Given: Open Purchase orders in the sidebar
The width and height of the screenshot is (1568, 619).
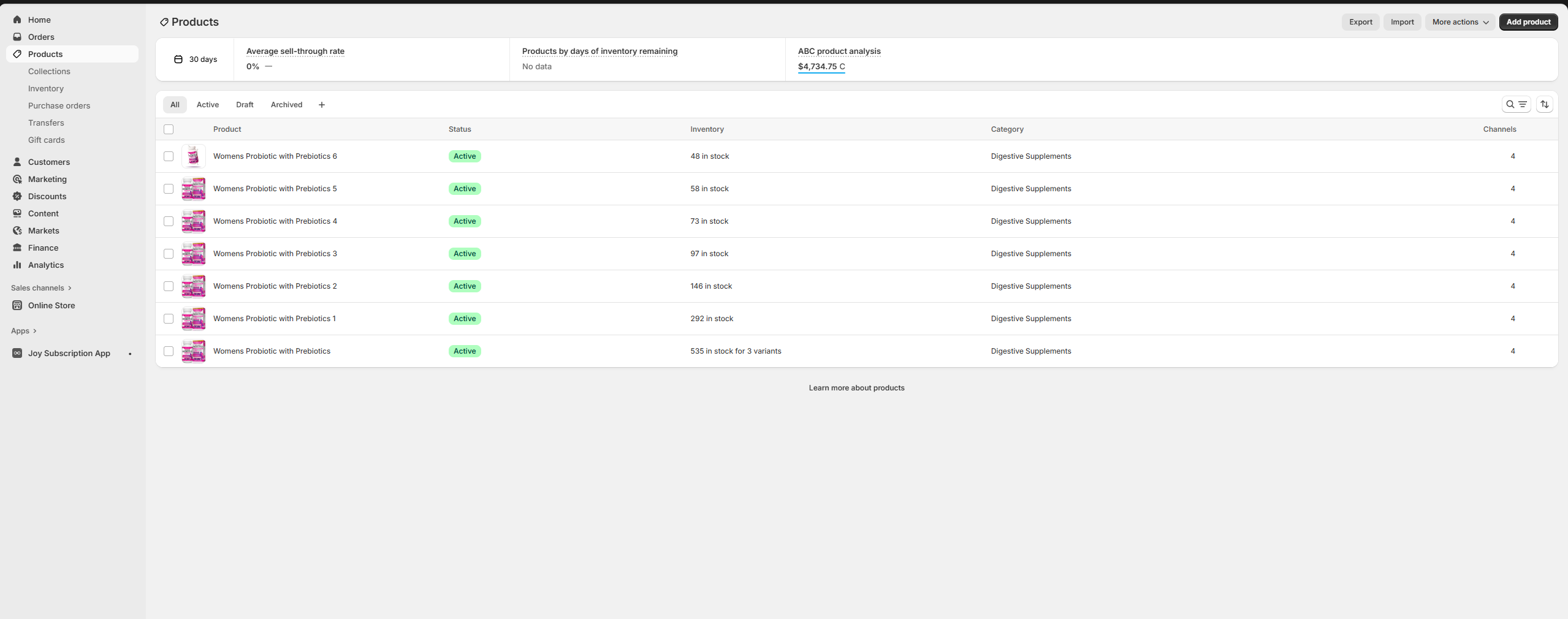Looking at the screenshot, I should click(x=59, y=105).
